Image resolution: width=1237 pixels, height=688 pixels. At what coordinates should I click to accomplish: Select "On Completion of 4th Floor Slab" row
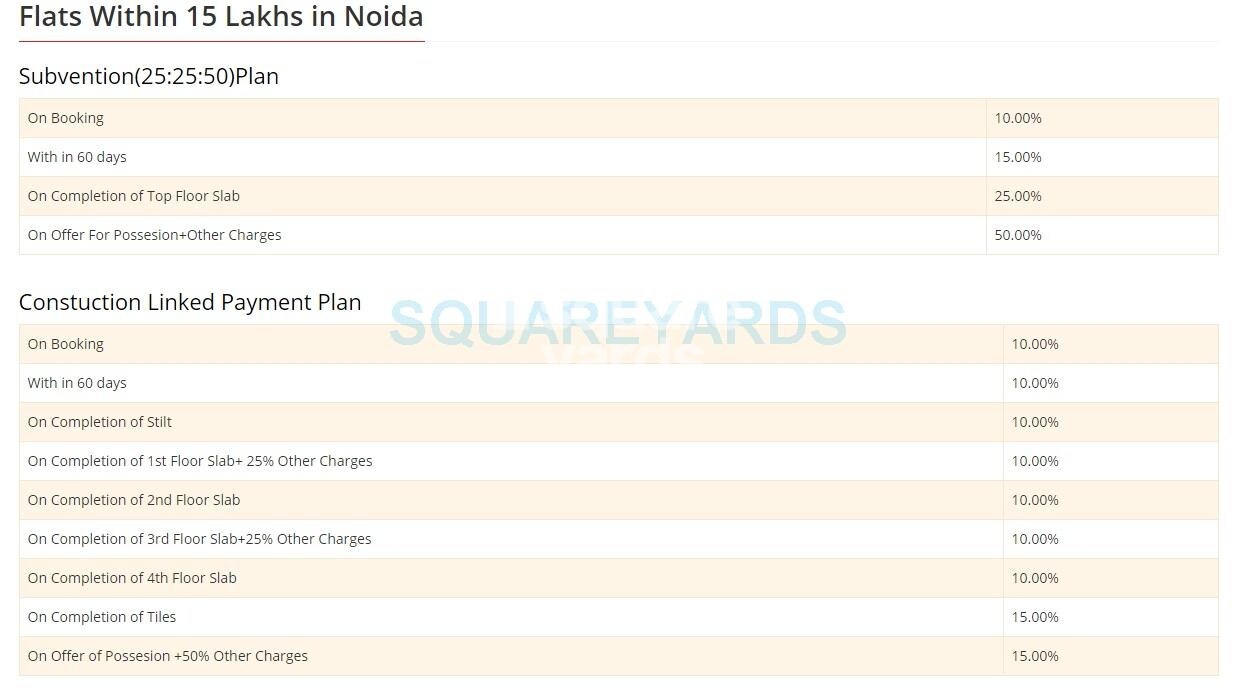(133, 578)
